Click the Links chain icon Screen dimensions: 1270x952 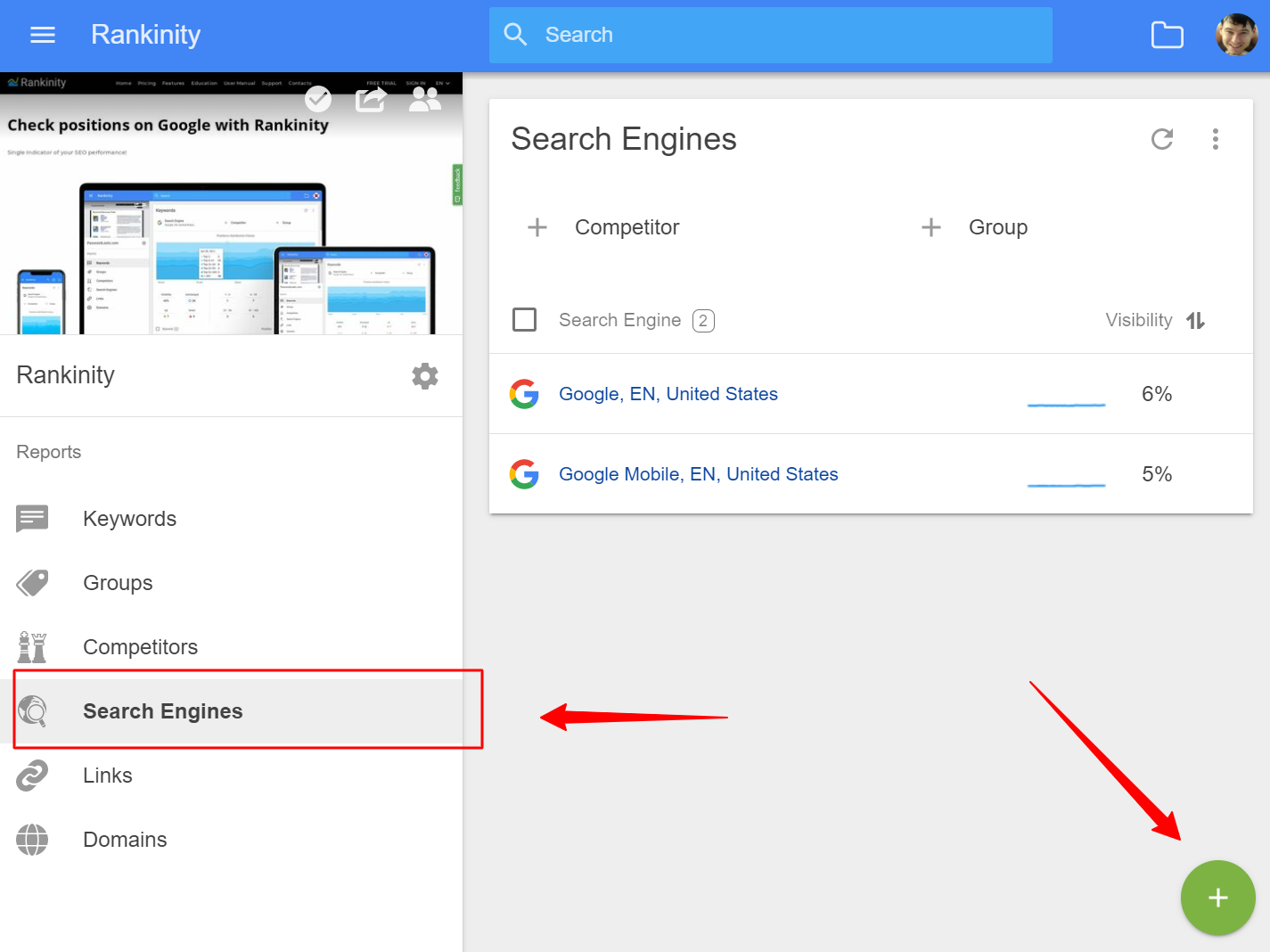point(32,776)
